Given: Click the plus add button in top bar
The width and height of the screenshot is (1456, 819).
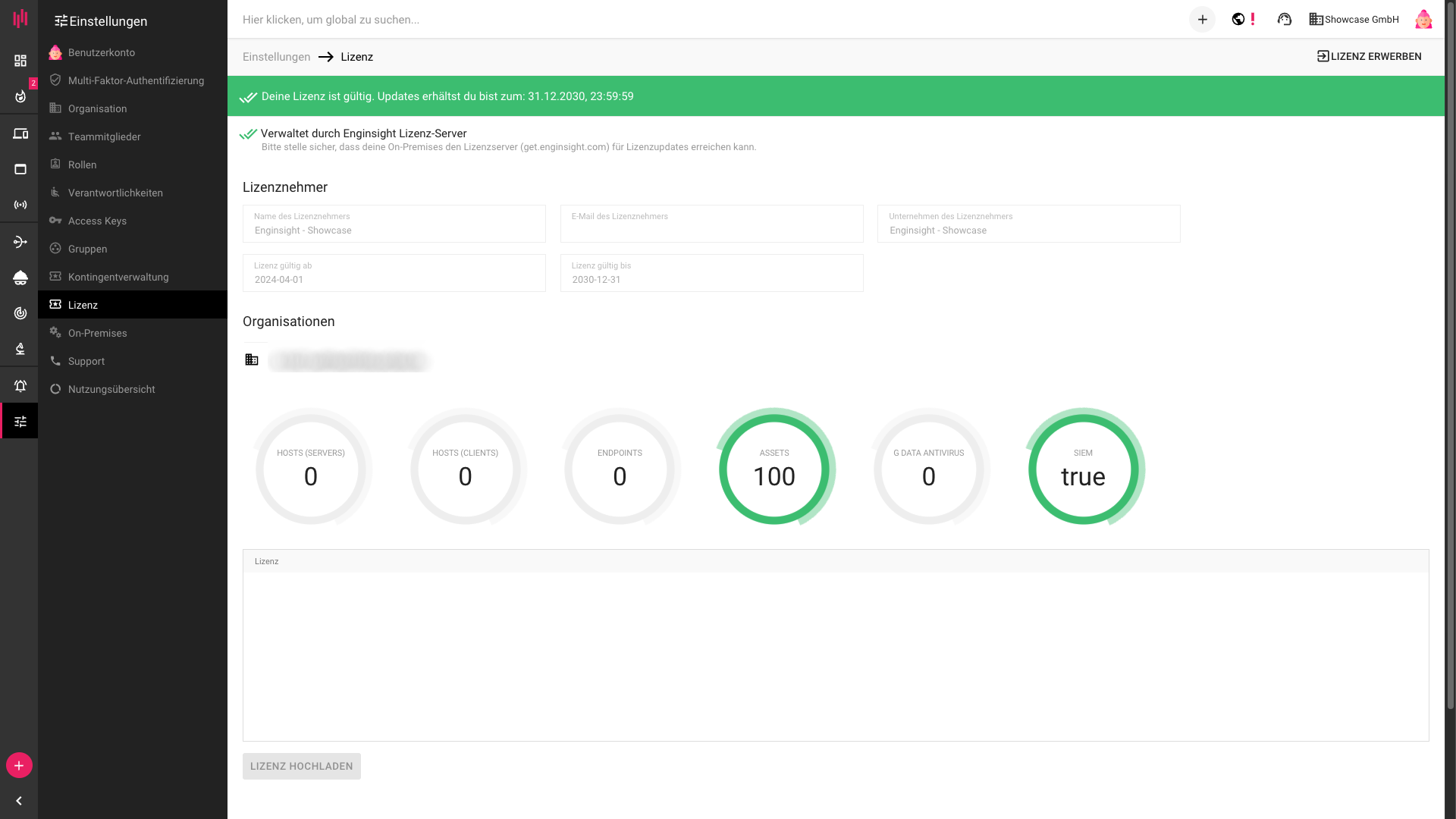Looking at the screenshot, I should pyautogui.click(x=1202, y=20).
